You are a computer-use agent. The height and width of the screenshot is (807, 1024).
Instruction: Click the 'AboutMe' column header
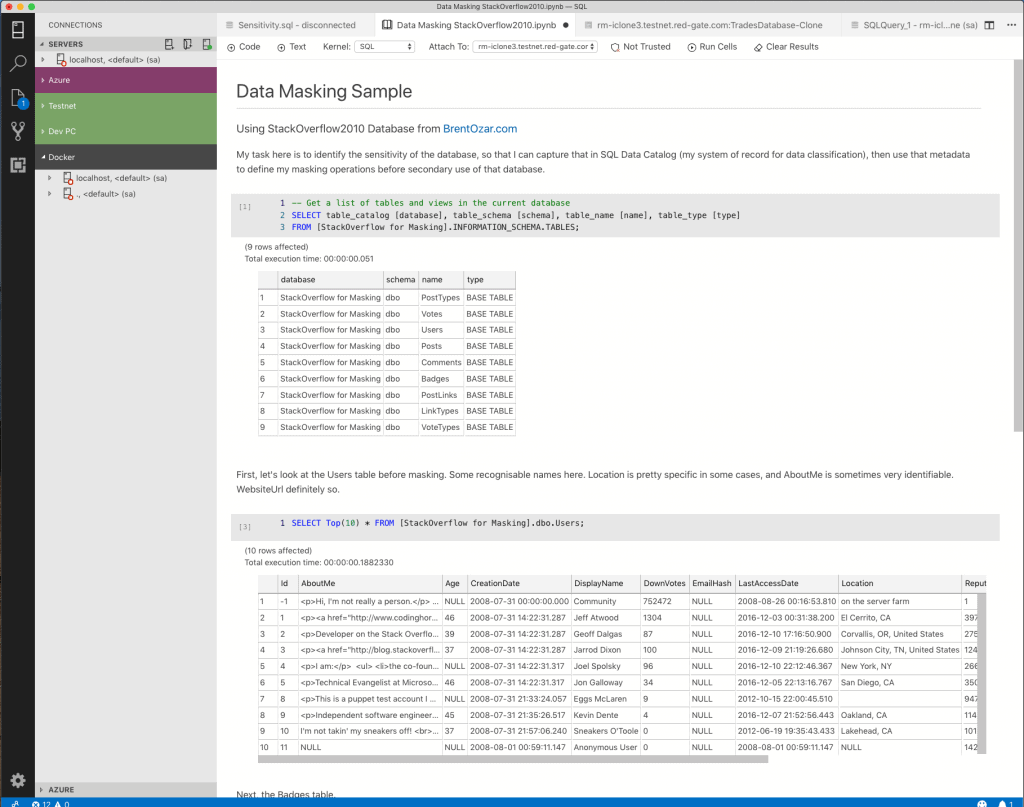(x=370, y=583)
